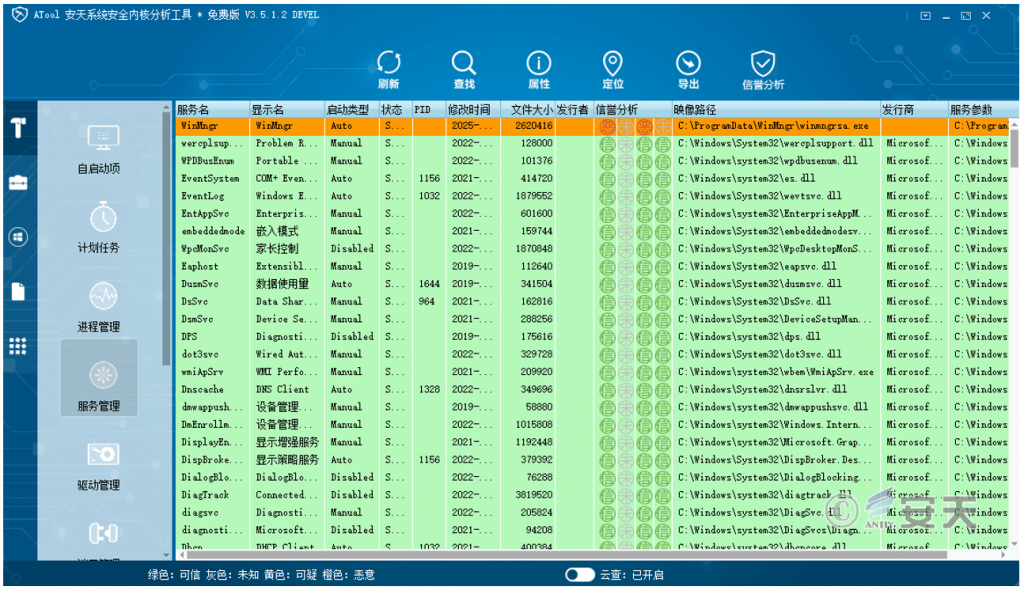This screenshot has width=1024, height=590.
Task: Open 属性 properties from the toolbar
Action: click(538, 68)
